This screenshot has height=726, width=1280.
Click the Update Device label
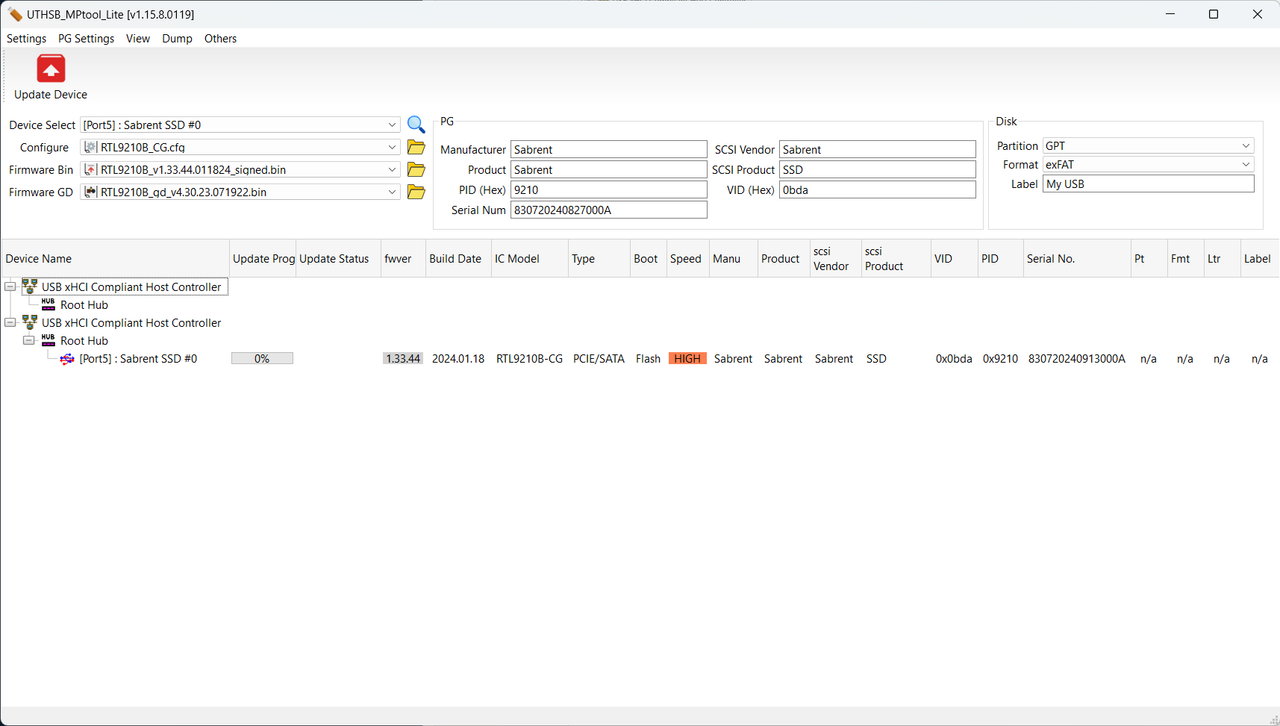(x=51, y=95)
